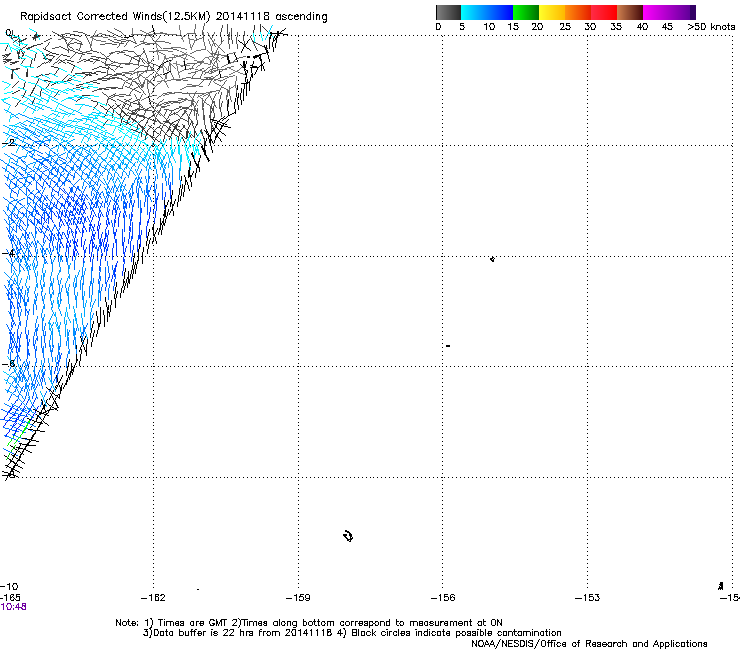Image resolution: width=740 pixels, height=650 pixels.
Task: Click the '-4' latitude axis label
Action: 9,253
